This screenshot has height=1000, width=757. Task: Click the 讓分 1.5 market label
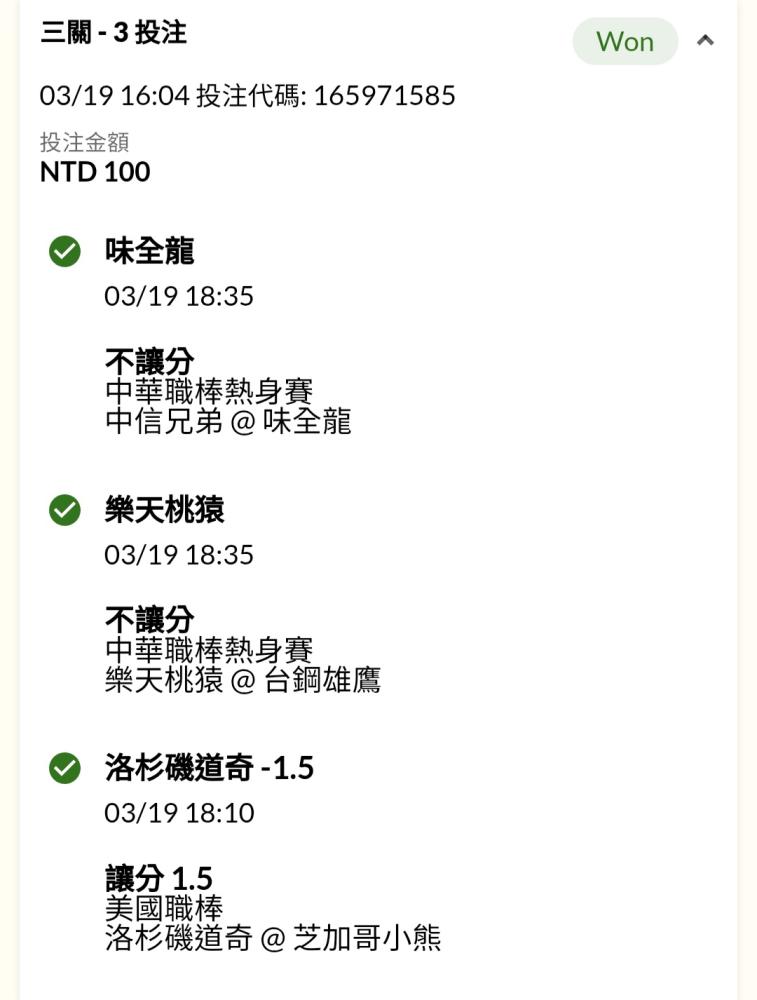(159, 878)
